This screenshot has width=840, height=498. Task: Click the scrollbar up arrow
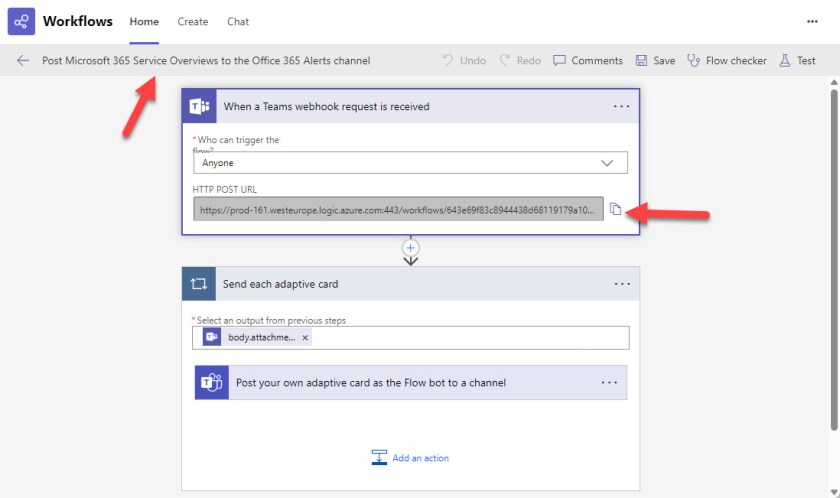[x=834, y=82]
